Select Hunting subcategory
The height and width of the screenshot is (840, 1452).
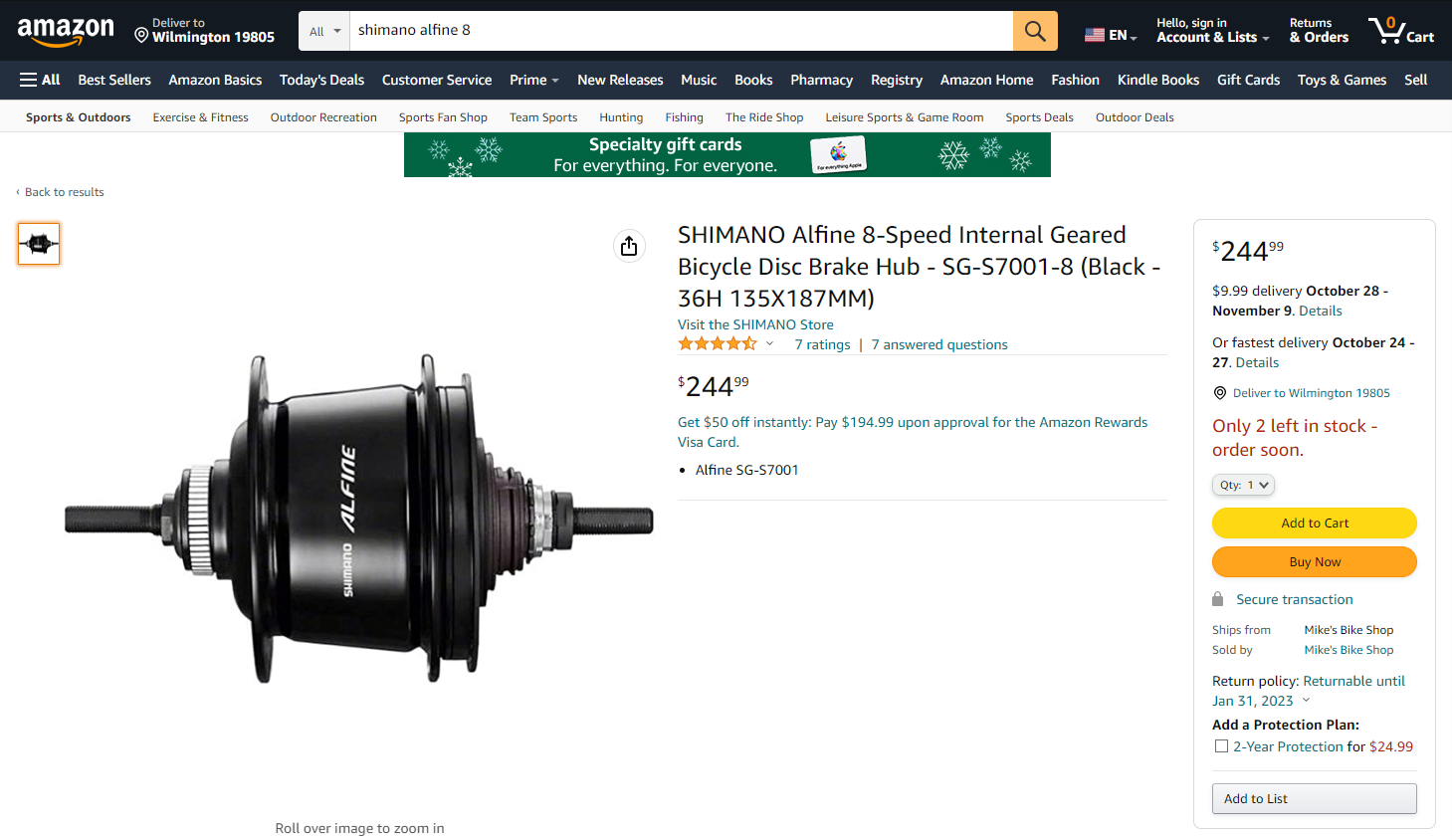(x=621, y=117)
